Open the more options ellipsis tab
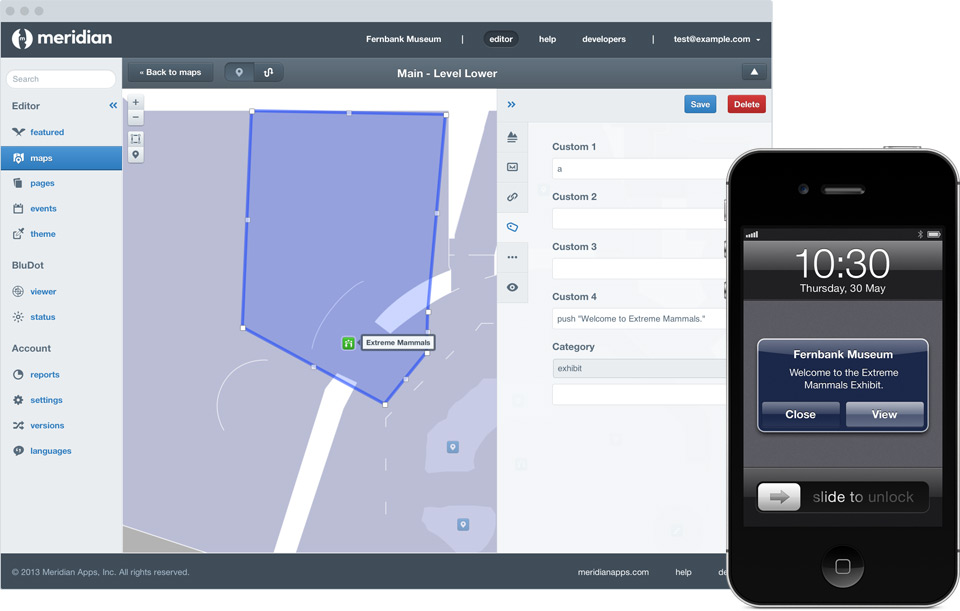Screen dimensions: 960x611 [512, 257]
